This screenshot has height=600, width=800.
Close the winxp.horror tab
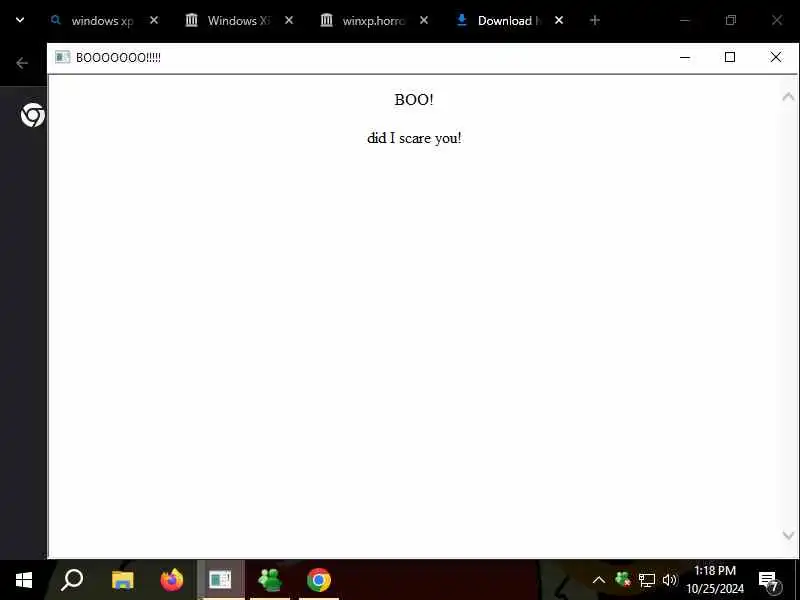tap(424, 20)
